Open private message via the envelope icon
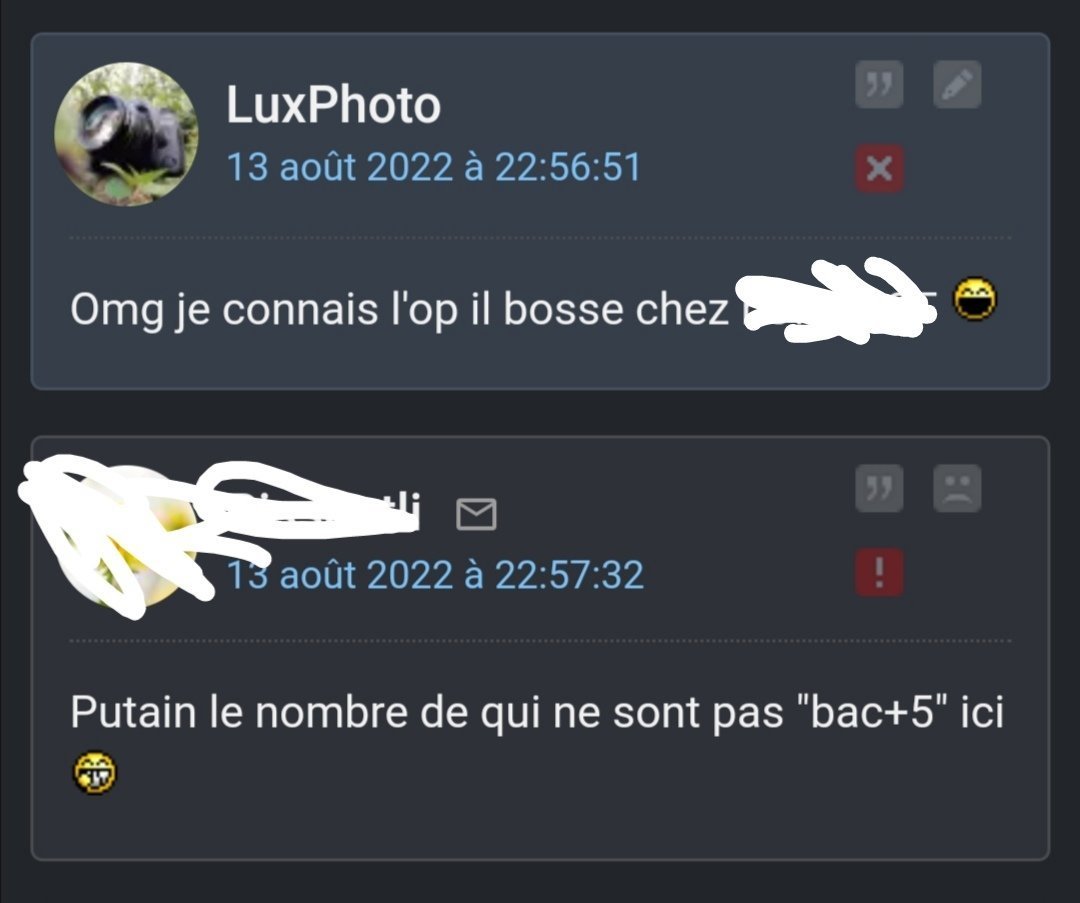The image size is (1080, 903). (x=476, y=514)
